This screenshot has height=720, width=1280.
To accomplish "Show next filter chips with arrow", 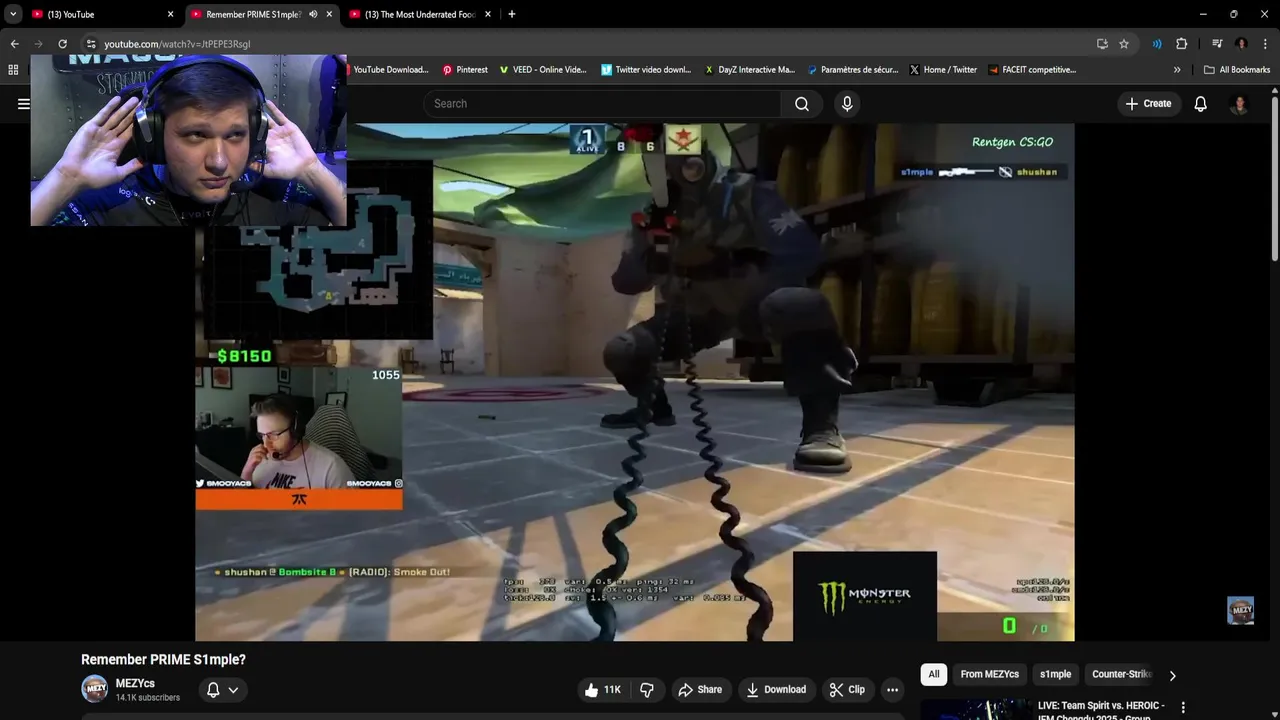I will pyautogui.click(x=1172, y=675).
